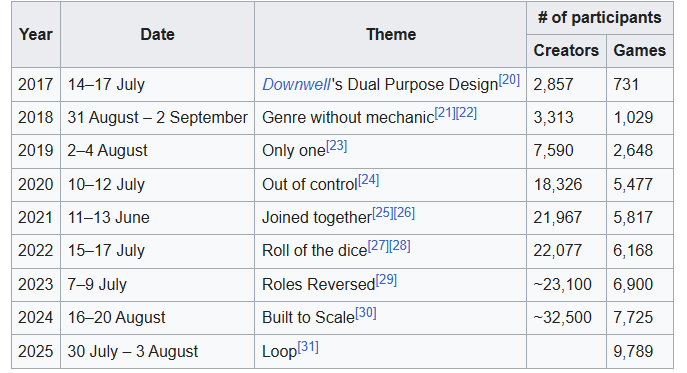Image resolution: width=687 pixels, height=373 pixels.
Task: Open citation reference [22]
Action: click(x=466, y=113)
